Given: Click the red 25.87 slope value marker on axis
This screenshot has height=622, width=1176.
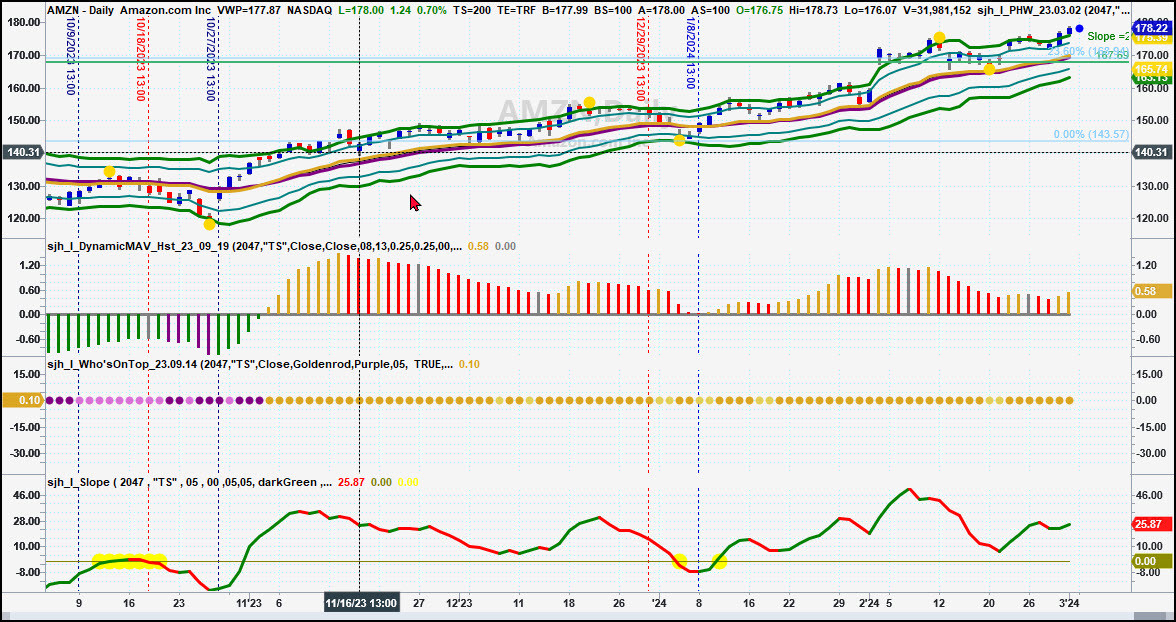Looking at the screenshot, I should pos(1150,524).
